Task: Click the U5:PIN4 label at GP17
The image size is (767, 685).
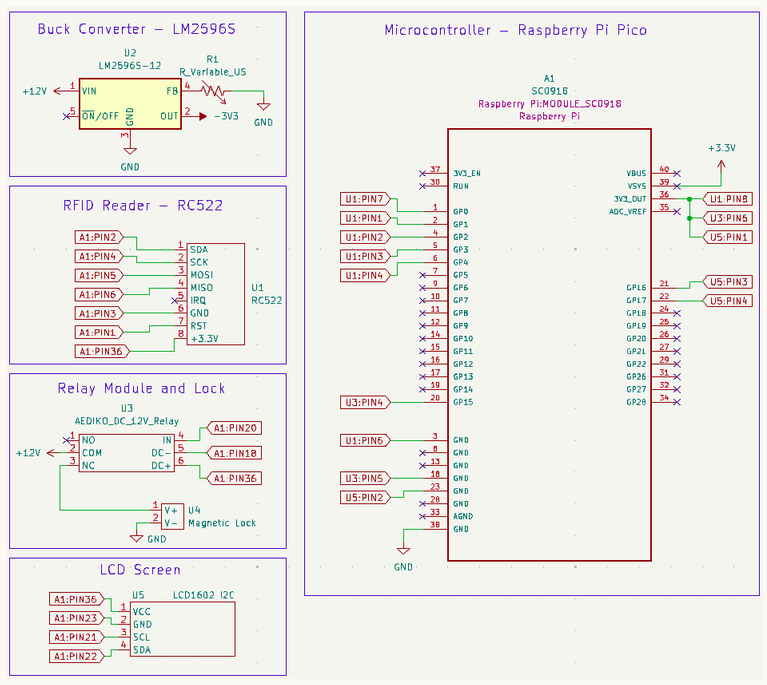Action: pyautogui.click(x=728, y=301)
